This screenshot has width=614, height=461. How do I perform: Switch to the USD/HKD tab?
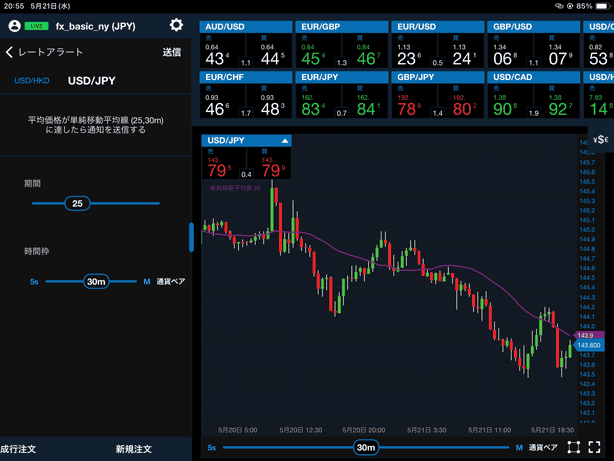[32, 81]
